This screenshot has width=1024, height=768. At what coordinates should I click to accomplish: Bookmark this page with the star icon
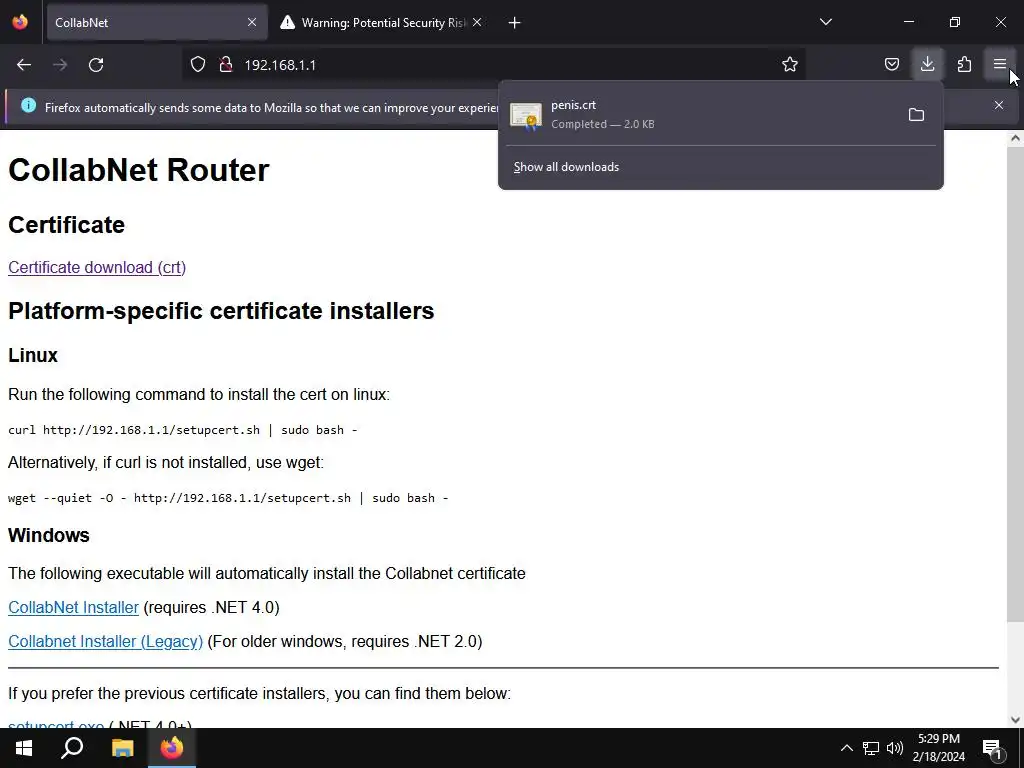click(790, 65)
